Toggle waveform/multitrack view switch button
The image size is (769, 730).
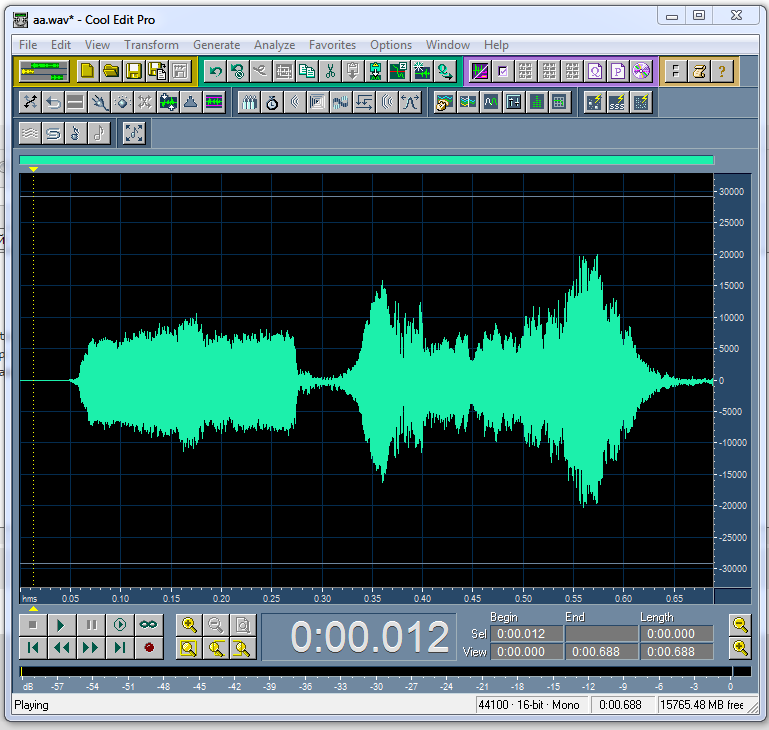coord(43,71)
